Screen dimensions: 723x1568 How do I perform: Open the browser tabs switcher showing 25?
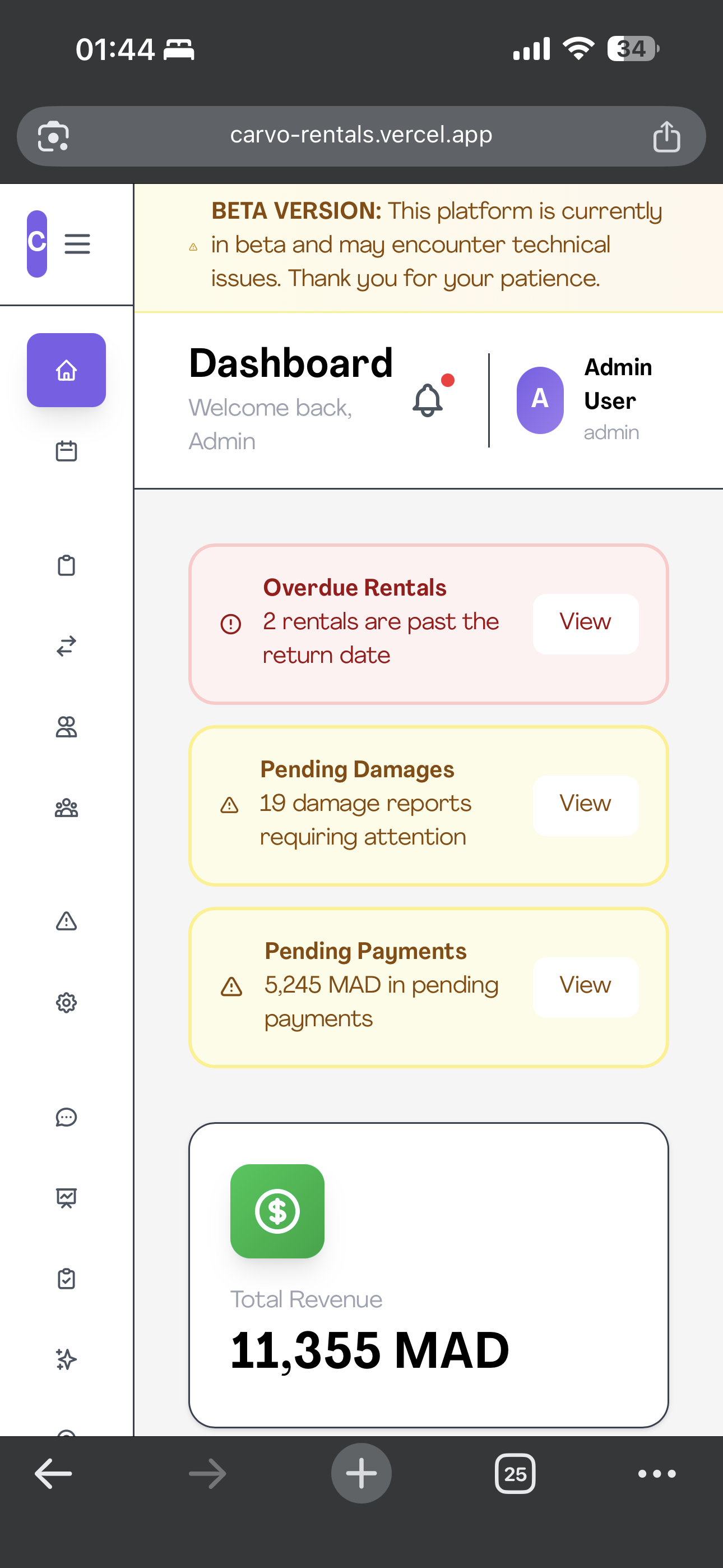516,1474
